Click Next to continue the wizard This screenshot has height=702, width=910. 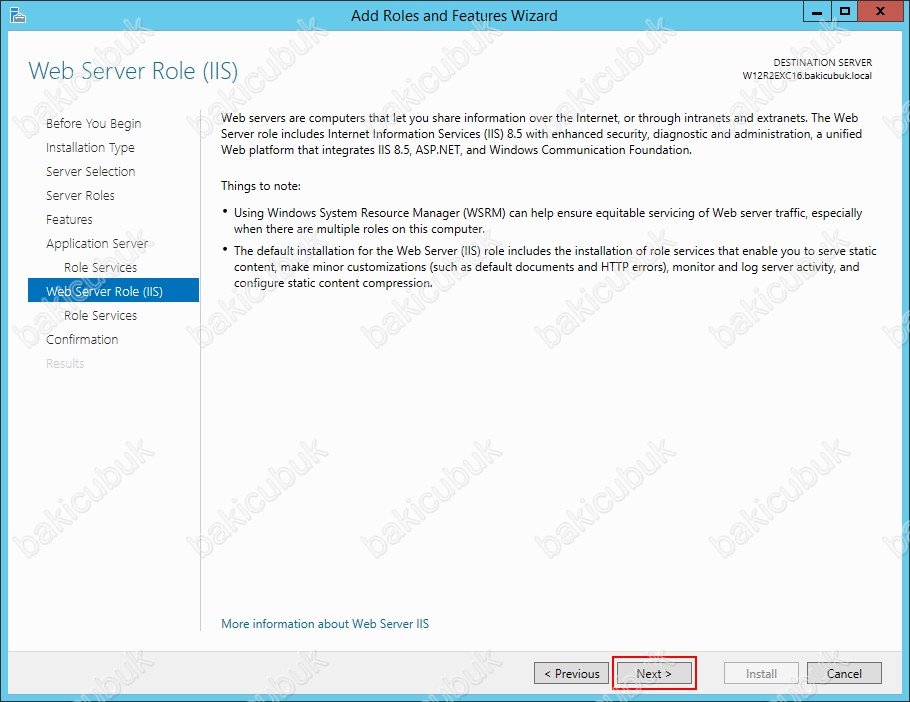(654, 673)
